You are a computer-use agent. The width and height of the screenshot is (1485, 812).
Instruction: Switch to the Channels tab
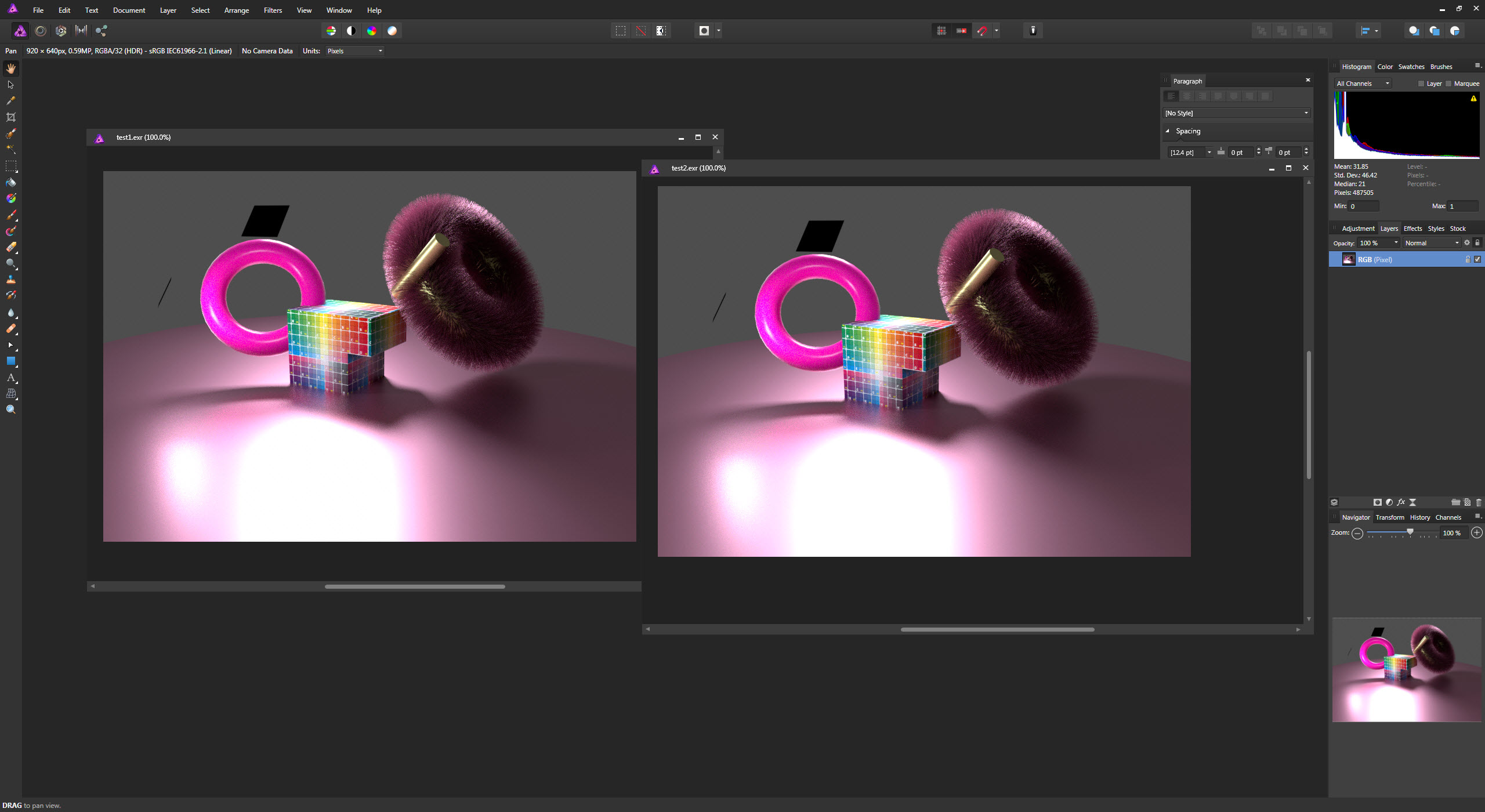[x=1448, y=517]
